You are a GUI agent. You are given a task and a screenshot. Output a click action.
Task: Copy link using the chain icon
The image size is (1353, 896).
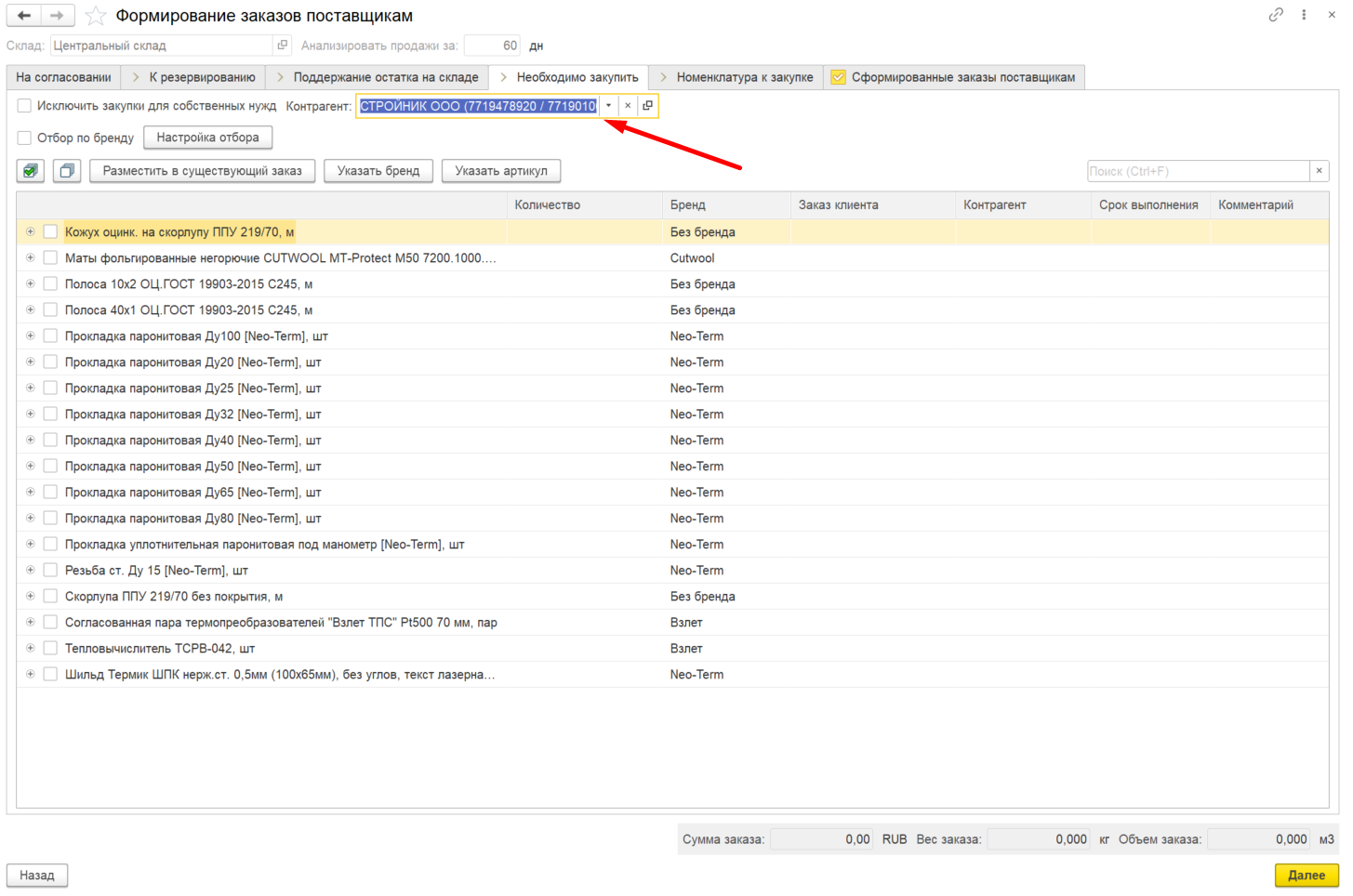point(1276,15)
